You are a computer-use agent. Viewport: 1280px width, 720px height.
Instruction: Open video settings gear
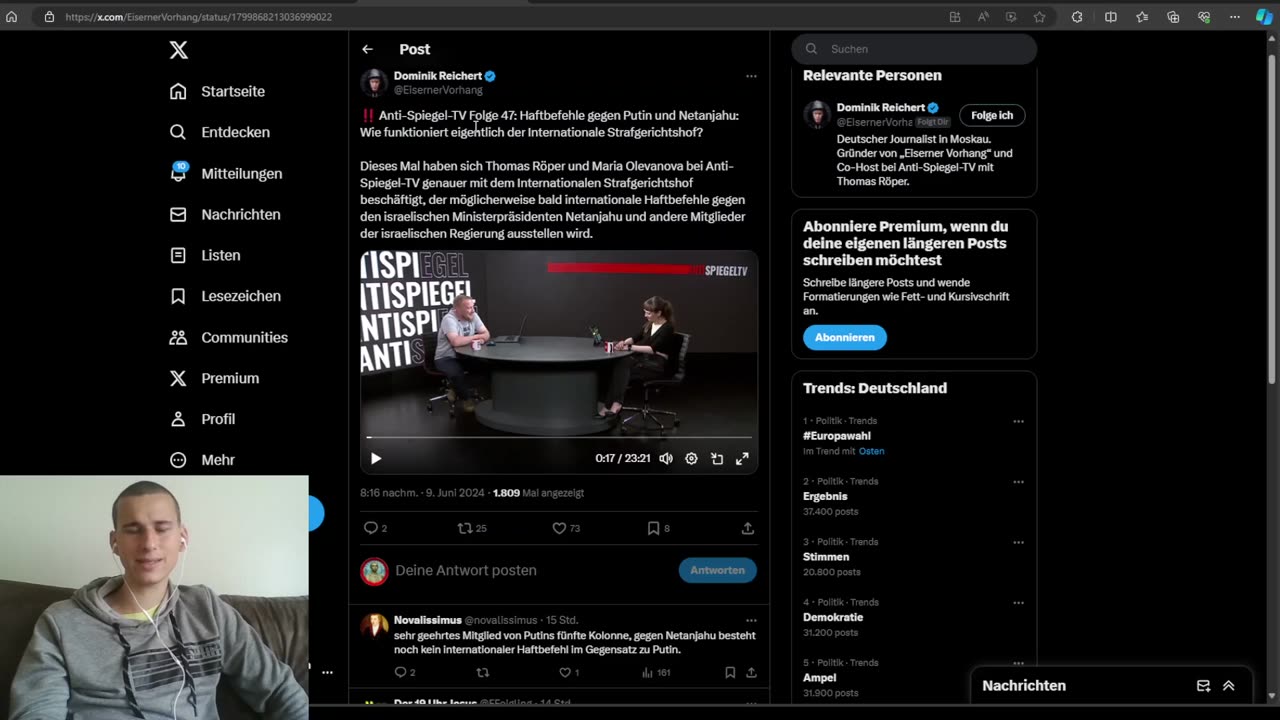coord(691,458)
